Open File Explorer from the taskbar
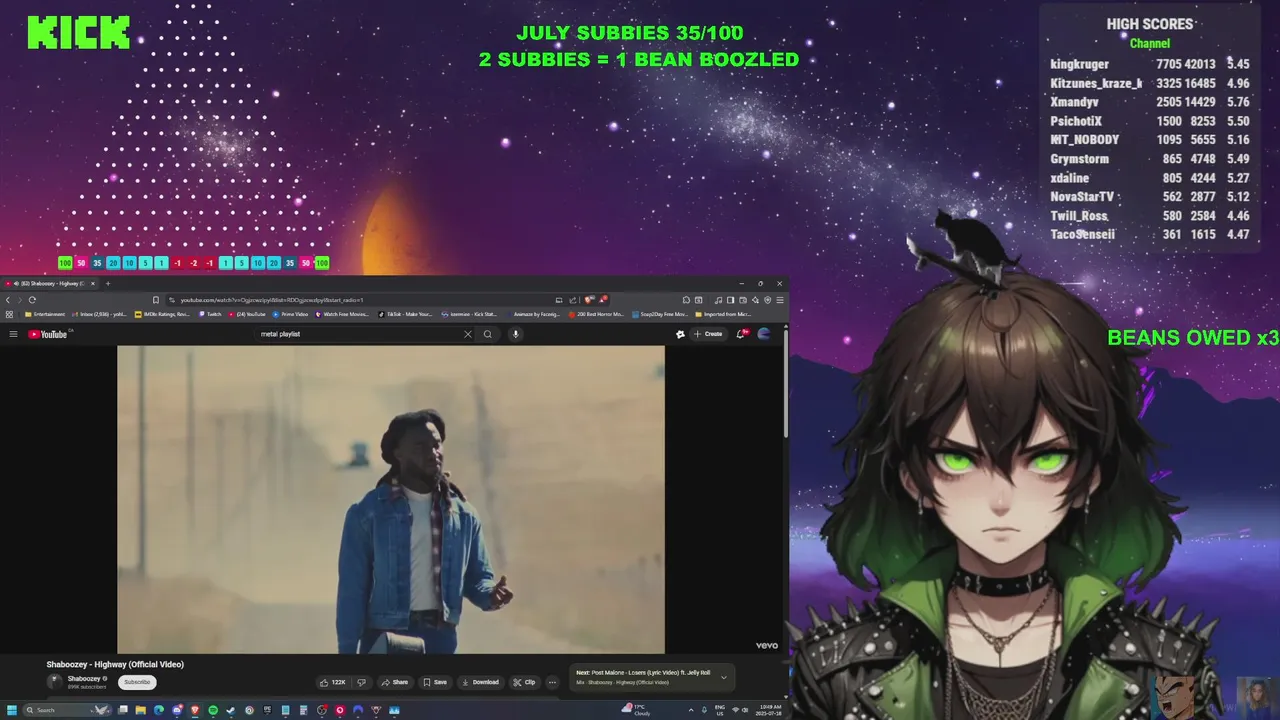This screenshot has width=1280, height=720. (x=141, y=710)
